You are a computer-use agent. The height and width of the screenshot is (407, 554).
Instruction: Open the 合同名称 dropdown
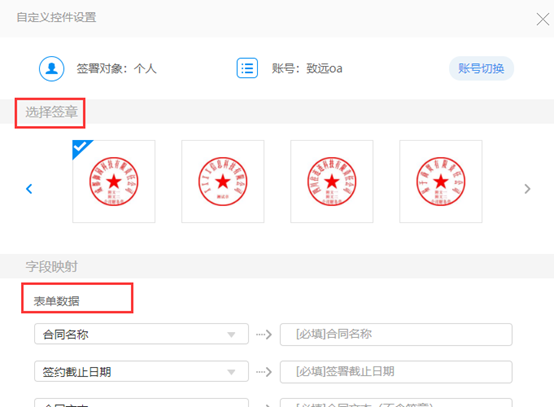coord(141,334)
